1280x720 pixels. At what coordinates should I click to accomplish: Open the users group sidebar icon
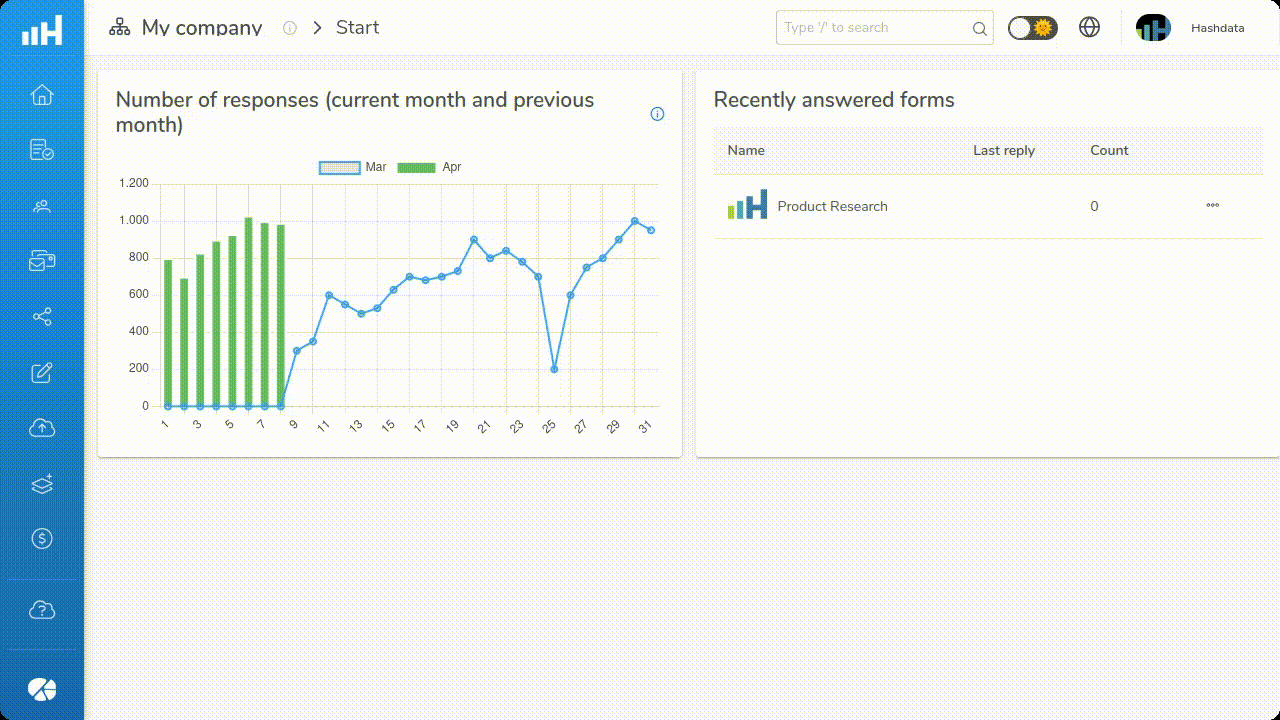coord(42,206)
